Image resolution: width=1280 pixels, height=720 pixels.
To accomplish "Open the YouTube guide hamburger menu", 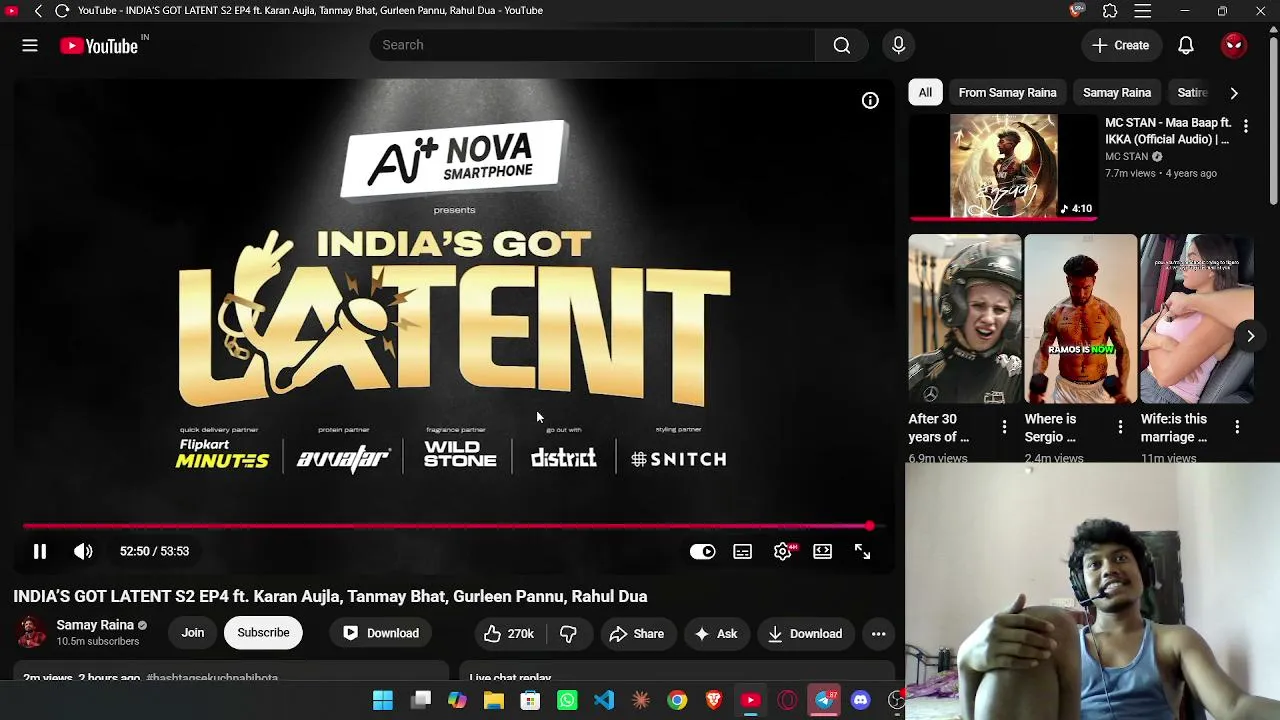I will click(x=30, y=45).
